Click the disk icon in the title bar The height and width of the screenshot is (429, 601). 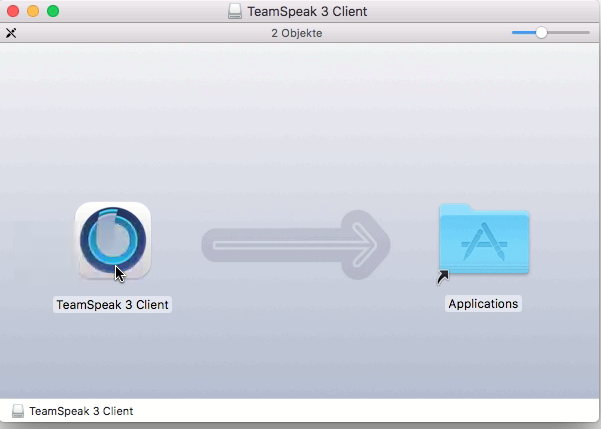[x=234, y=12]
